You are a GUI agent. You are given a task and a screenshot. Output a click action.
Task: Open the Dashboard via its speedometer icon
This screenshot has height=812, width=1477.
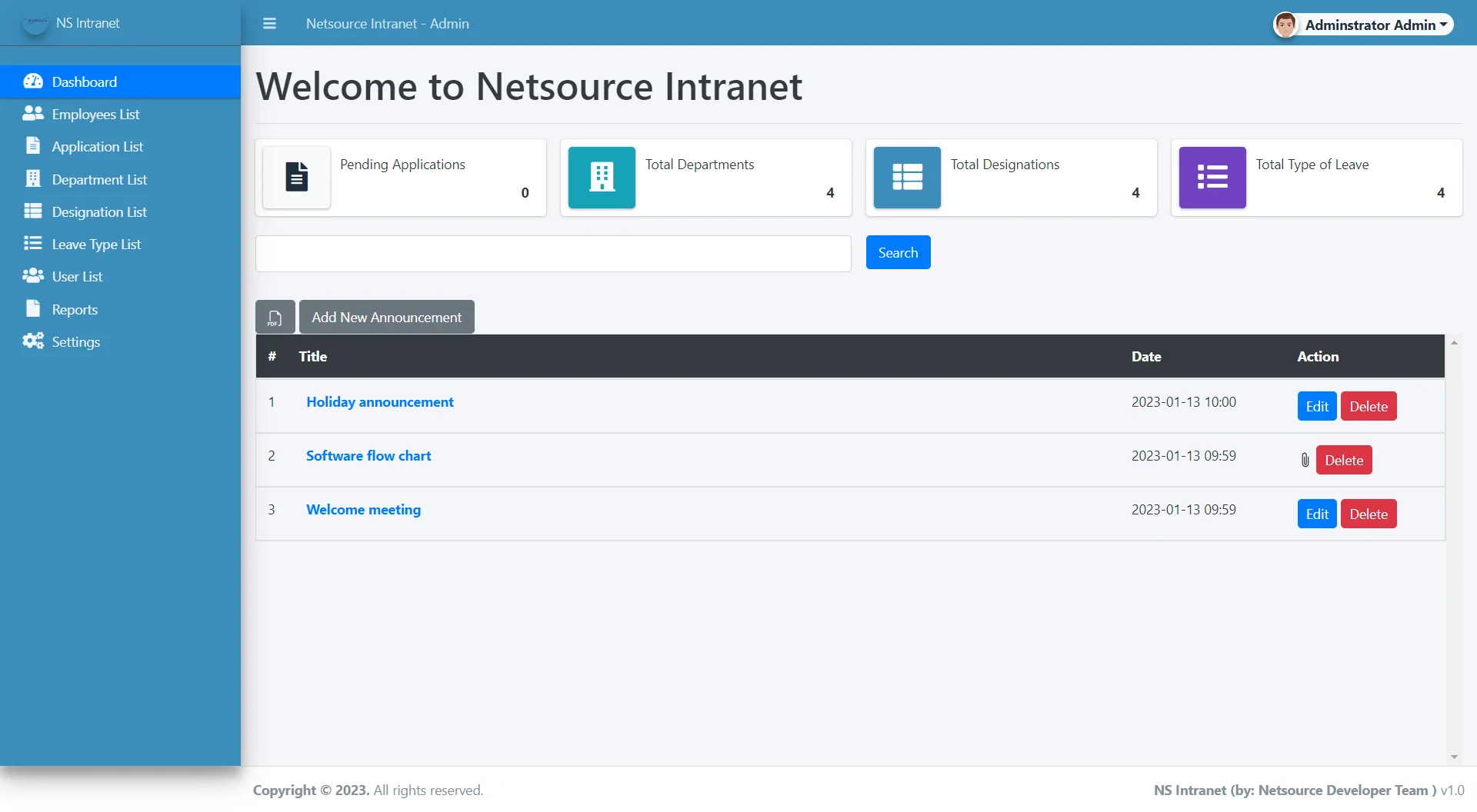click(x=35, y=82)
